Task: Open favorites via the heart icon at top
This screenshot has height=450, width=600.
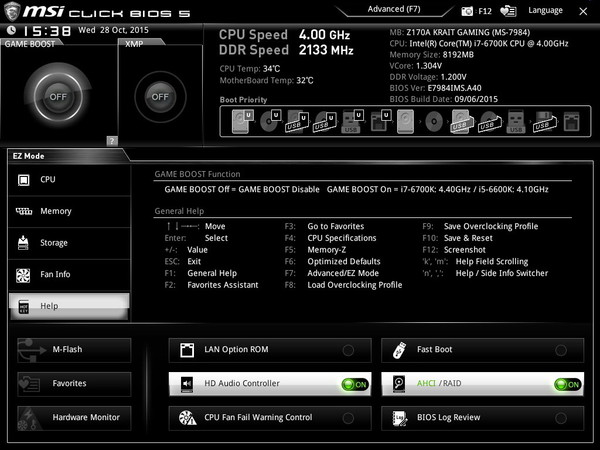Action: 508,11
